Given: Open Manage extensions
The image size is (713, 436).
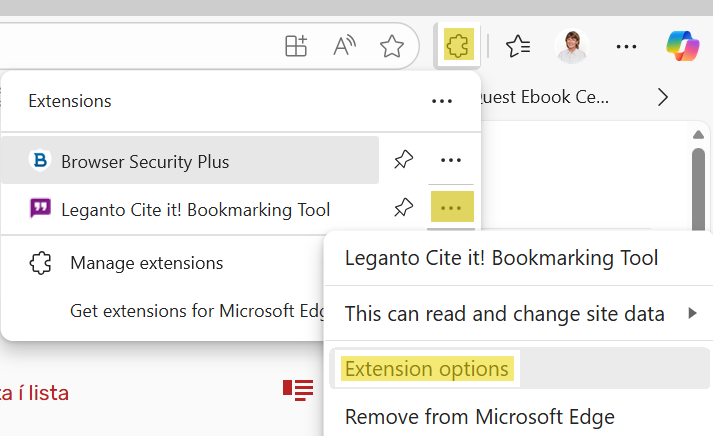Looking at the screenshot, I should point(146,263).
